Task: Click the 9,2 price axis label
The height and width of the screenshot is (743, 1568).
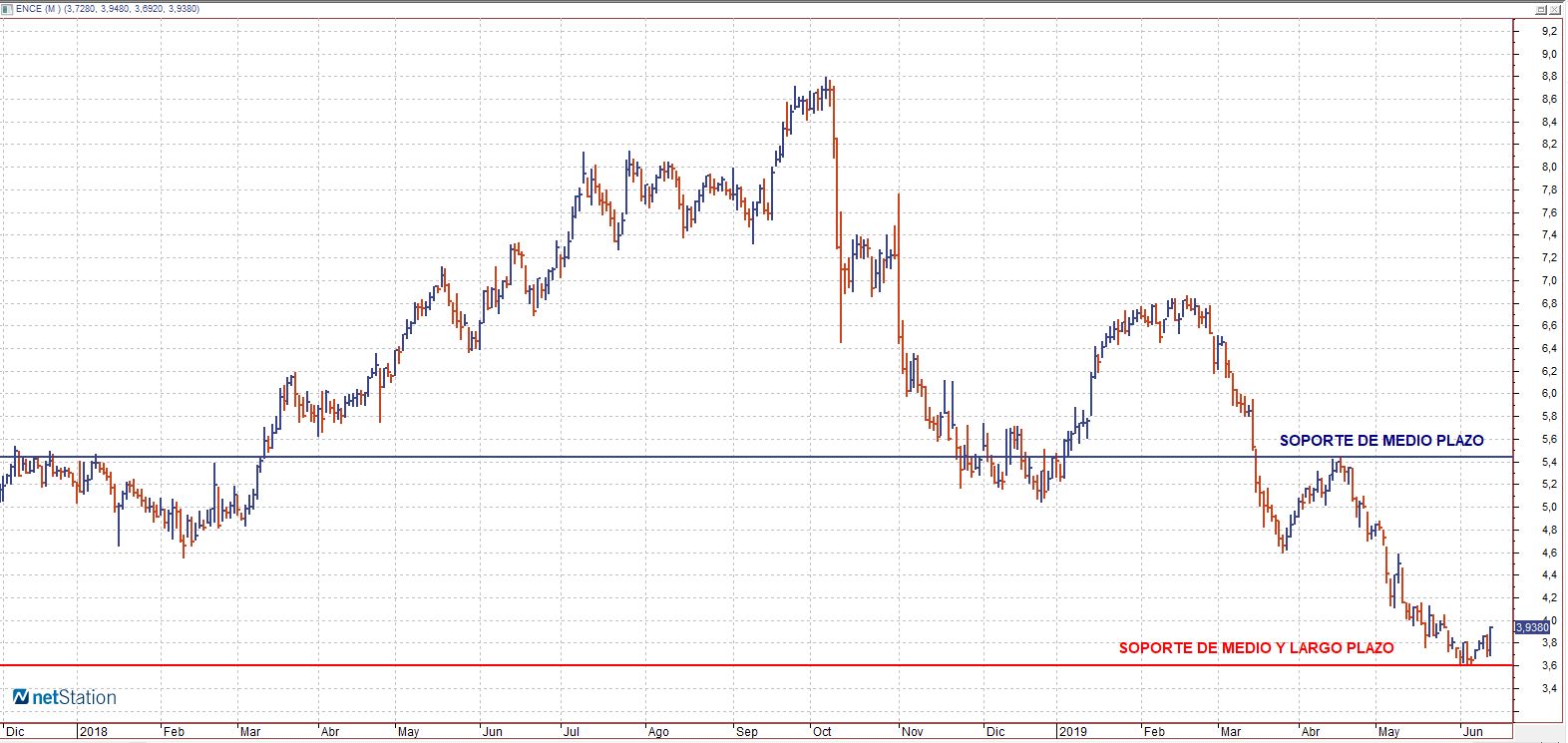Action: point(1549,31)
